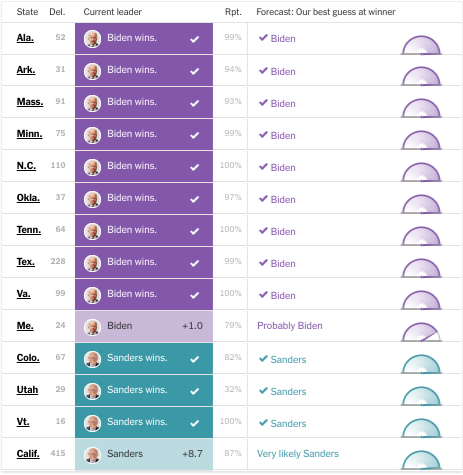Click Biden's photo in the Alabama row
The height and width of the screenshot is (475, 463).
[x=92, y=39]
